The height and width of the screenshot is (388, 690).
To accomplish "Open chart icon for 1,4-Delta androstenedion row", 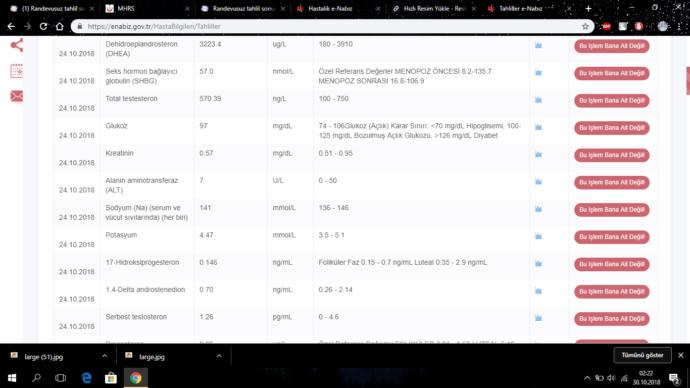I will tap(538, 291).
